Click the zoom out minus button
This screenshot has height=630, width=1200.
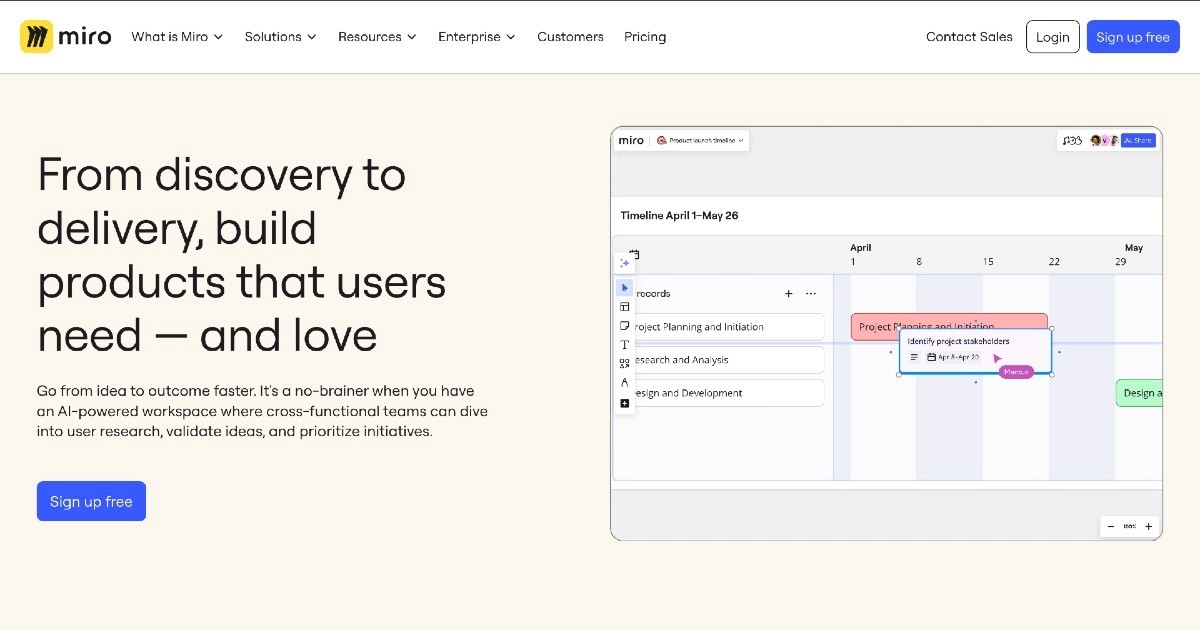1111,526
